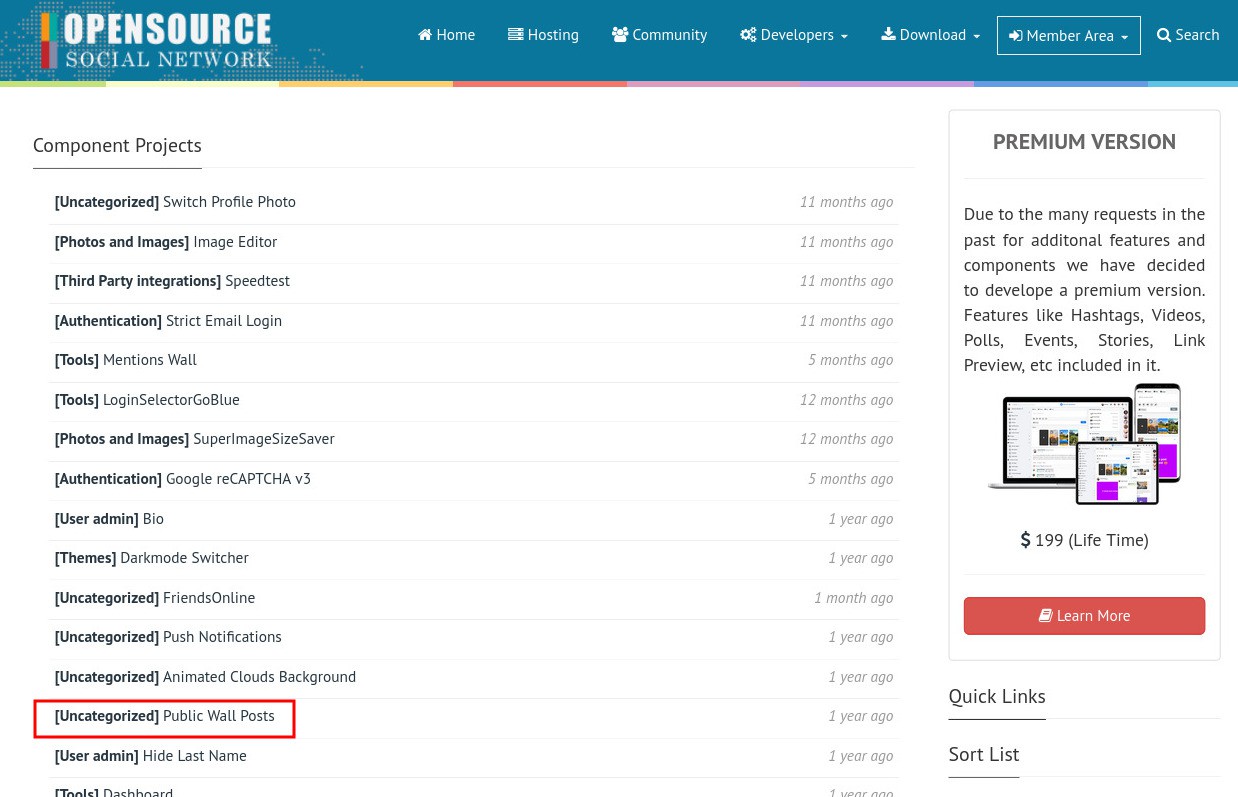1238x797 pixels.
Task: Click the Member Area sign-in icon
Action: 1016,36
